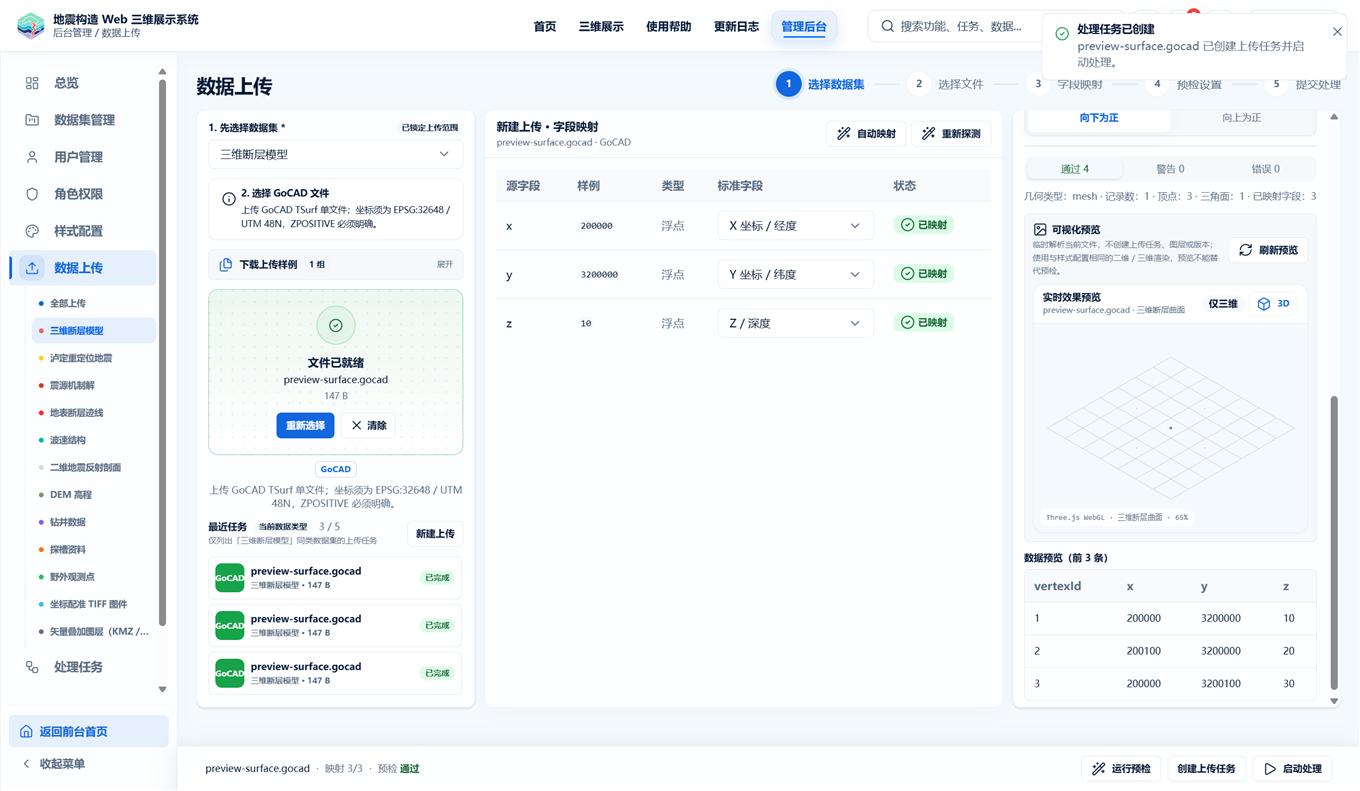Close the 处理任务已创建 notification
The width and height of the screenshot is (1360, 791).
1337,31
